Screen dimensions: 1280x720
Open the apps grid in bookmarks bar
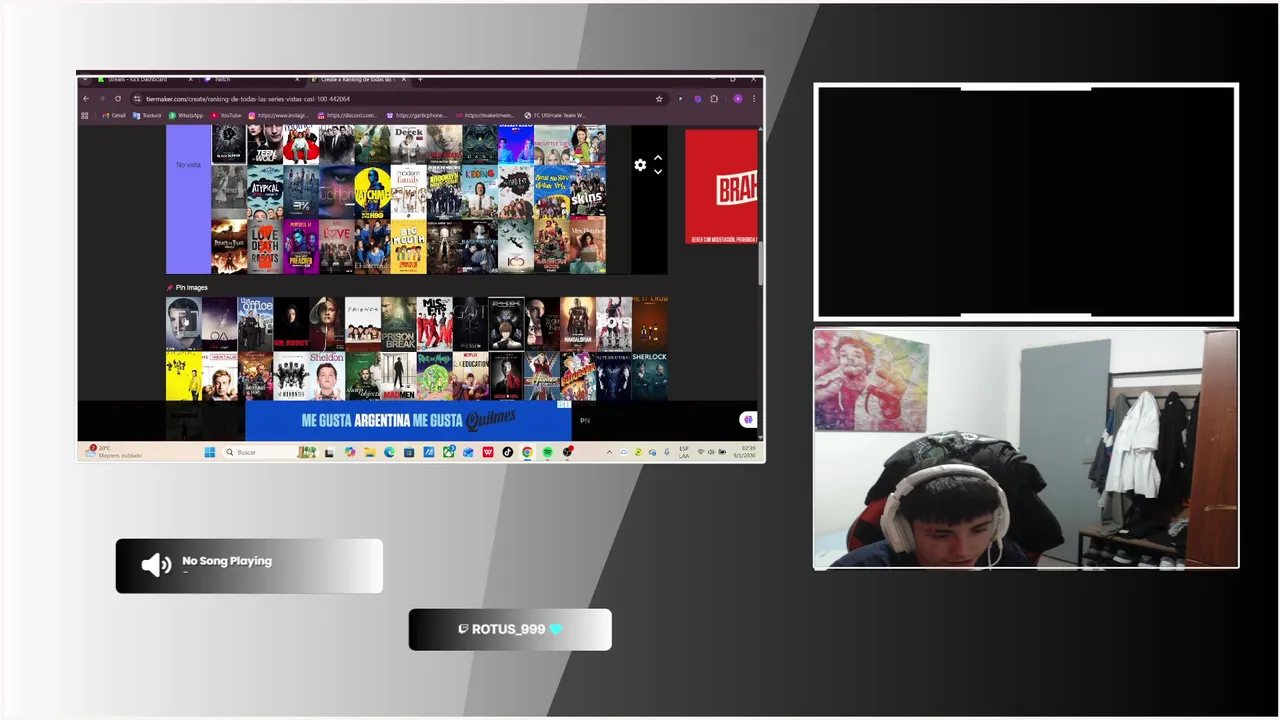tap(84, 115)
